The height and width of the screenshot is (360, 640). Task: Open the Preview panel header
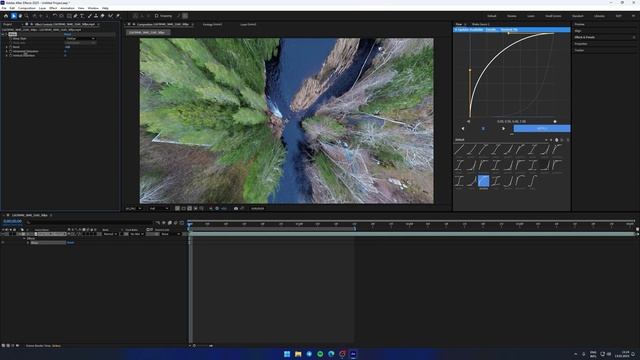tap(579, 24)
